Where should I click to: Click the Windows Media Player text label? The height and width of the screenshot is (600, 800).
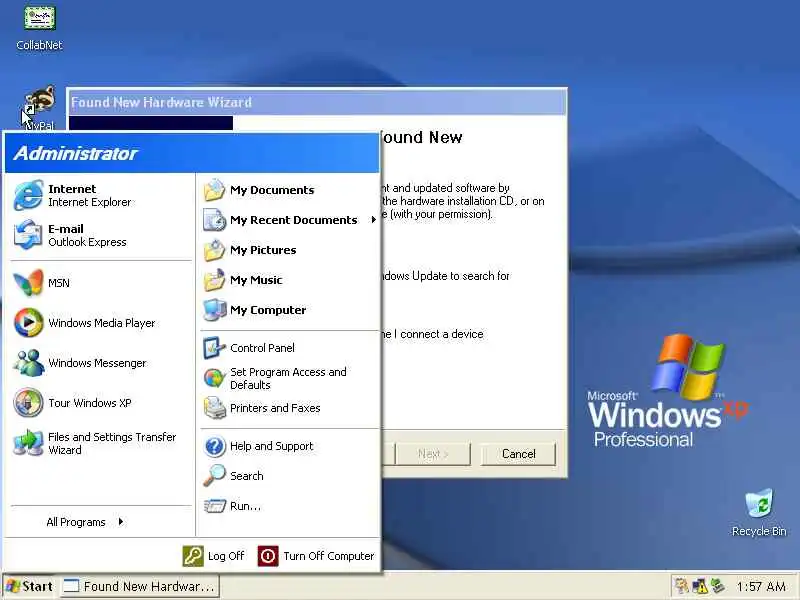click(x=102, y=323)
